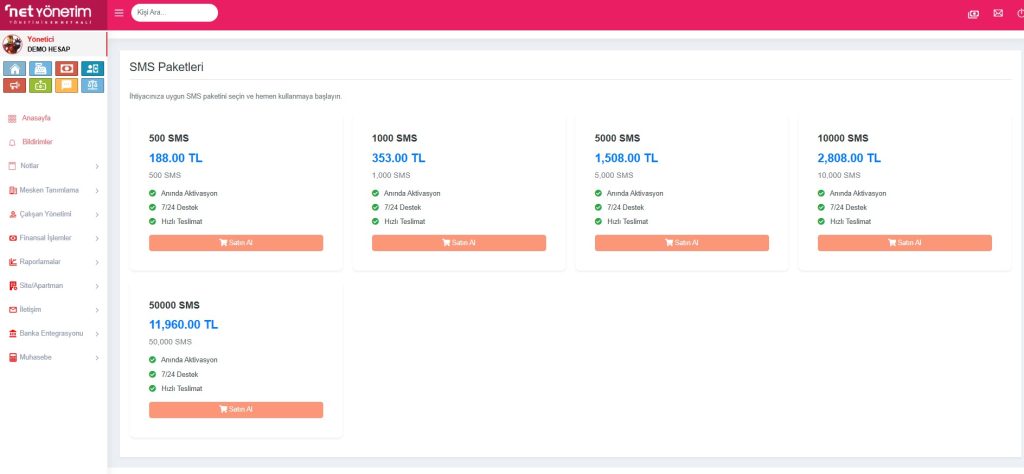Image resolution: width=1024 pixels, height=474 pixels.
Task: Toggle sidebar with the hamburger menu icon
Action: point(119,13)
